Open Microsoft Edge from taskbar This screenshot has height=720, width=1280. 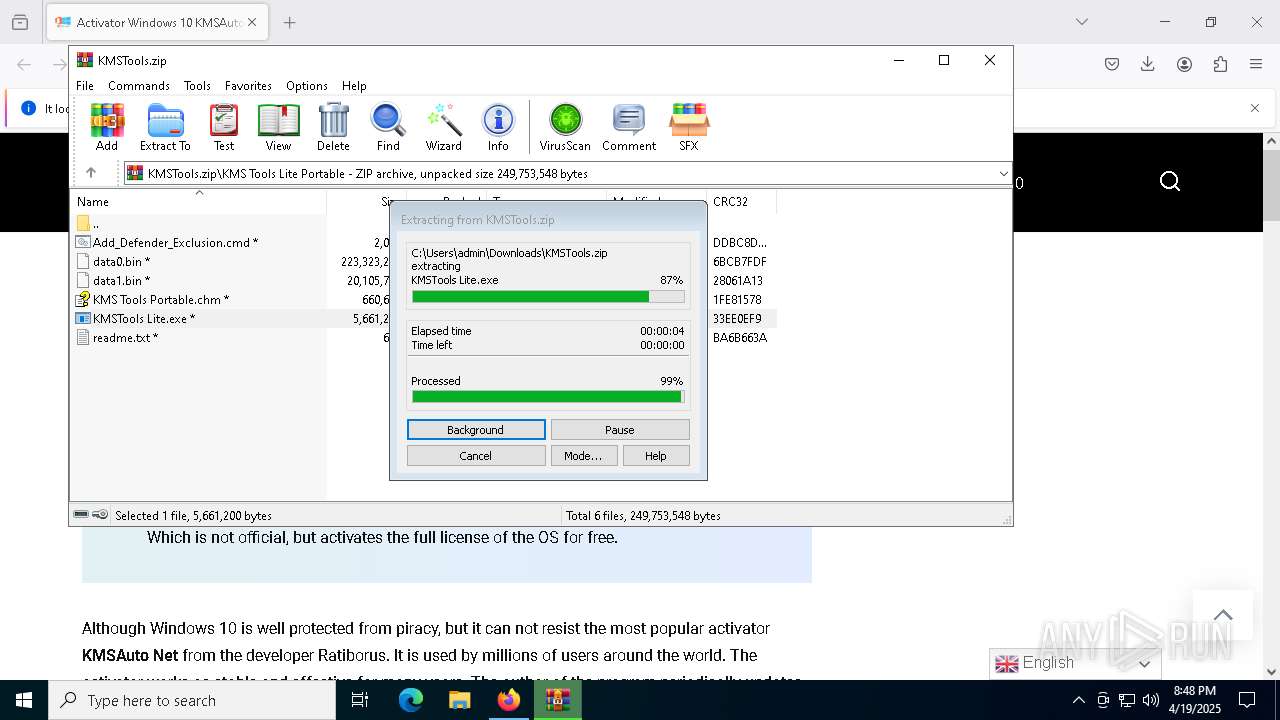pos(411,700)
